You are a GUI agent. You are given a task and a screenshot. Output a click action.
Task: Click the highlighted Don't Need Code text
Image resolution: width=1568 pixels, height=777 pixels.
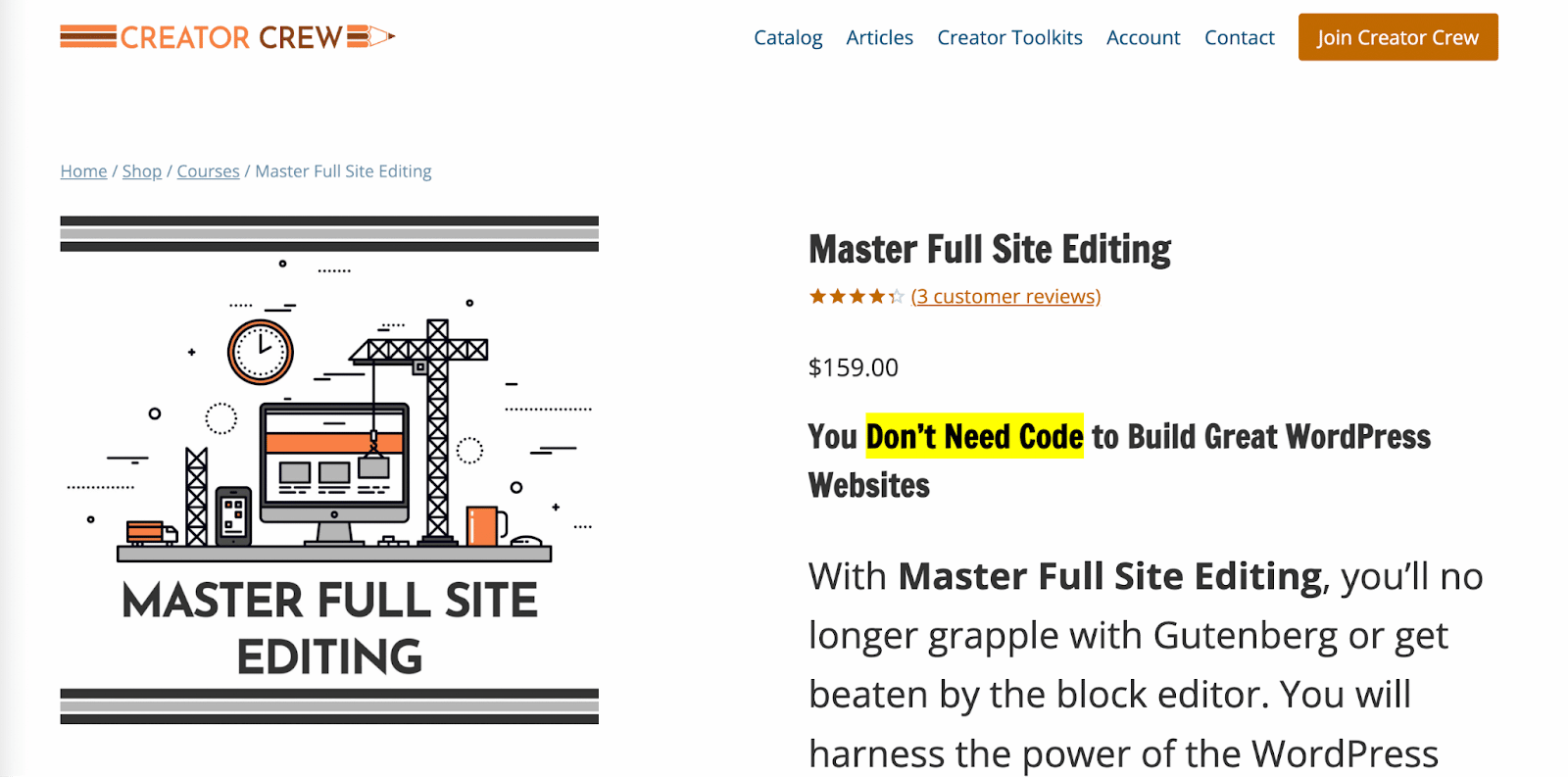click(x=974, y=436)
